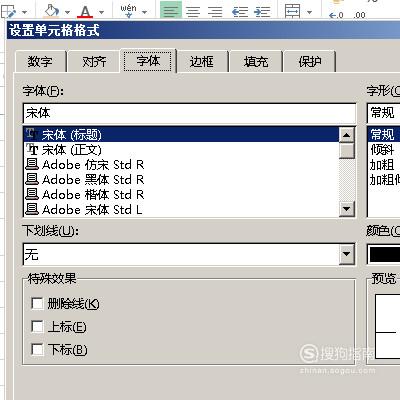
Task: Select 加粗 font style
Action: pos(385,165)
